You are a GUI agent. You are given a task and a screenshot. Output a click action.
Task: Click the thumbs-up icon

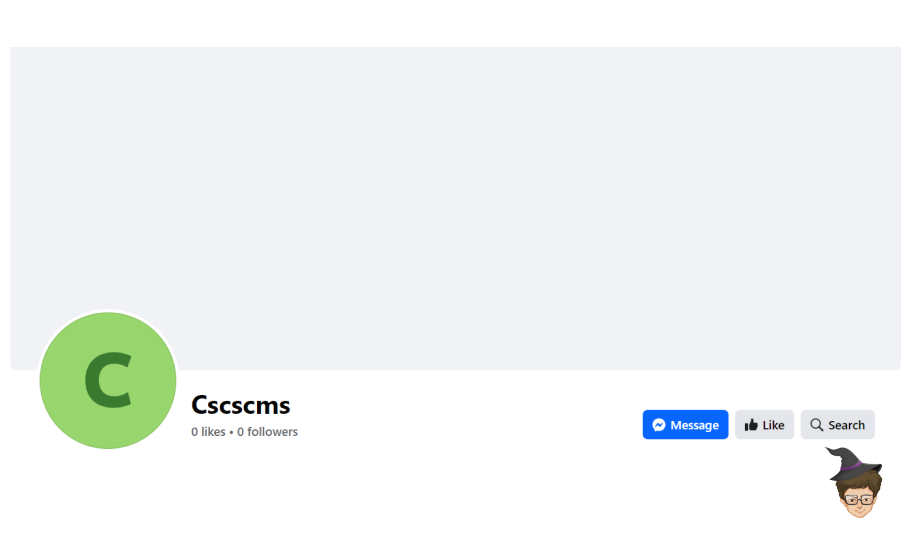pos(751,425)
